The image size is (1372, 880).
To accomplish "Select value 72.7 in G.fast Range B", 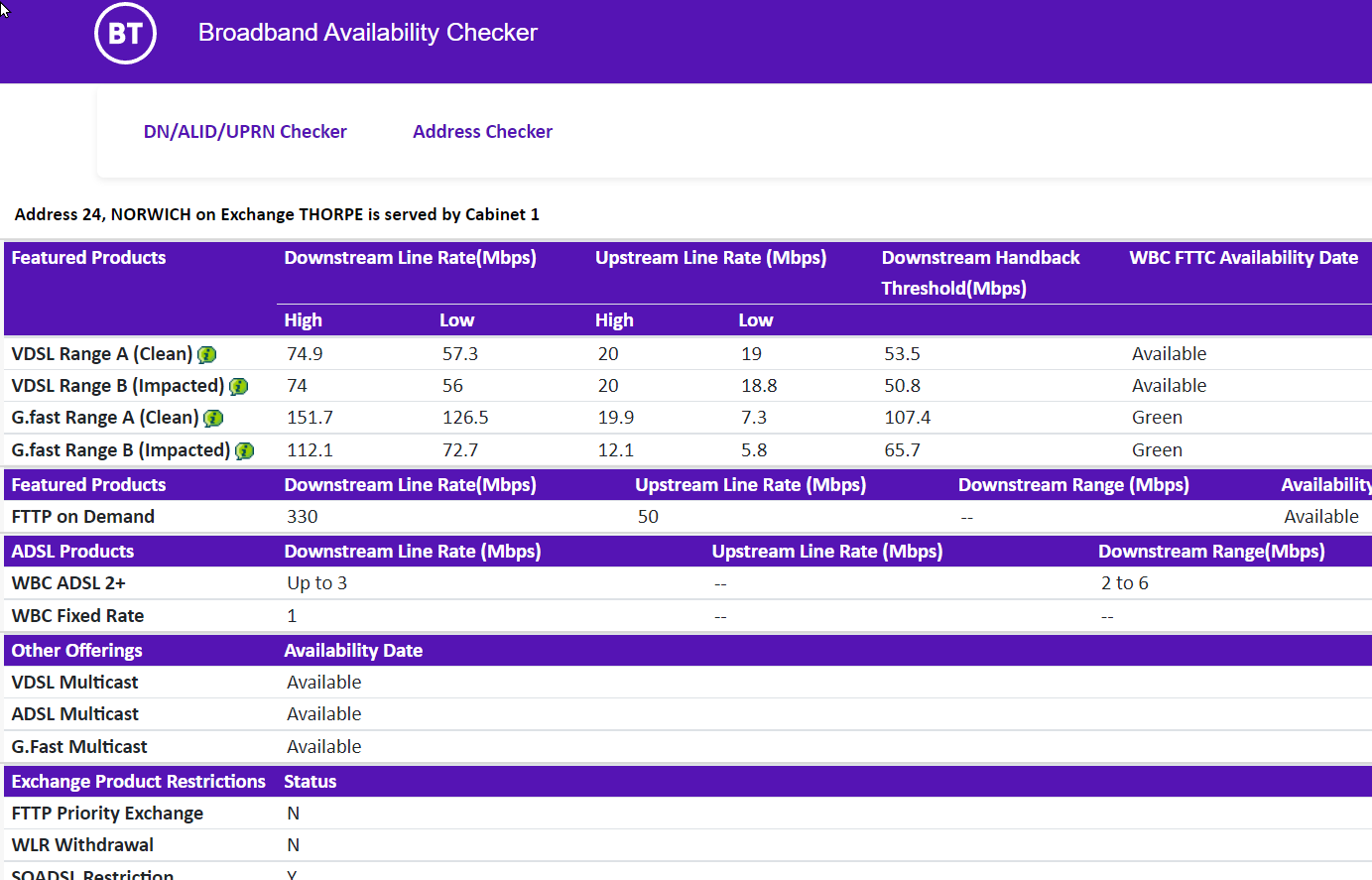I will [x=460, y=450].
